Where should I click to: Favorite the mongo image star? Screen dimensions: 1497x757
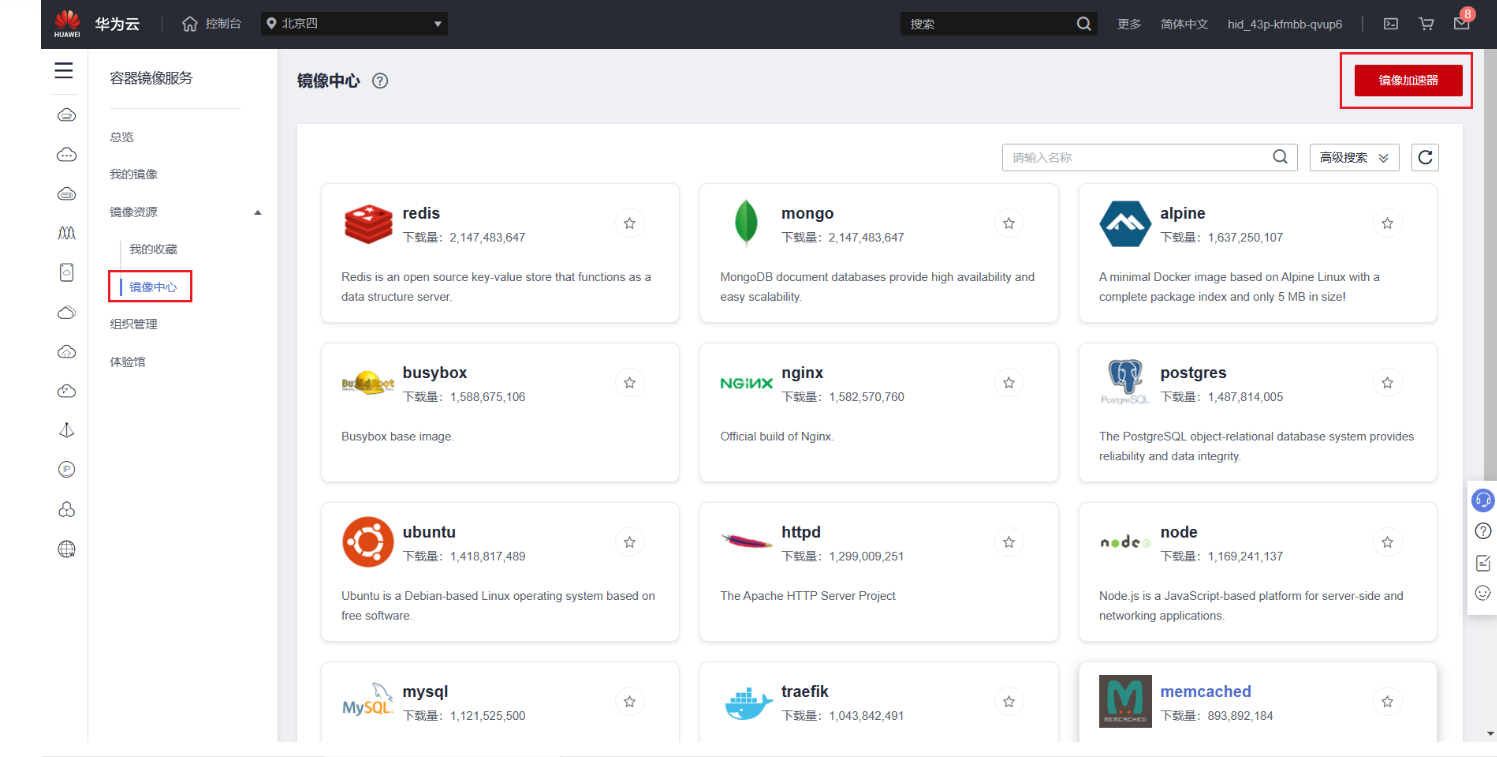coord(1009,223)
